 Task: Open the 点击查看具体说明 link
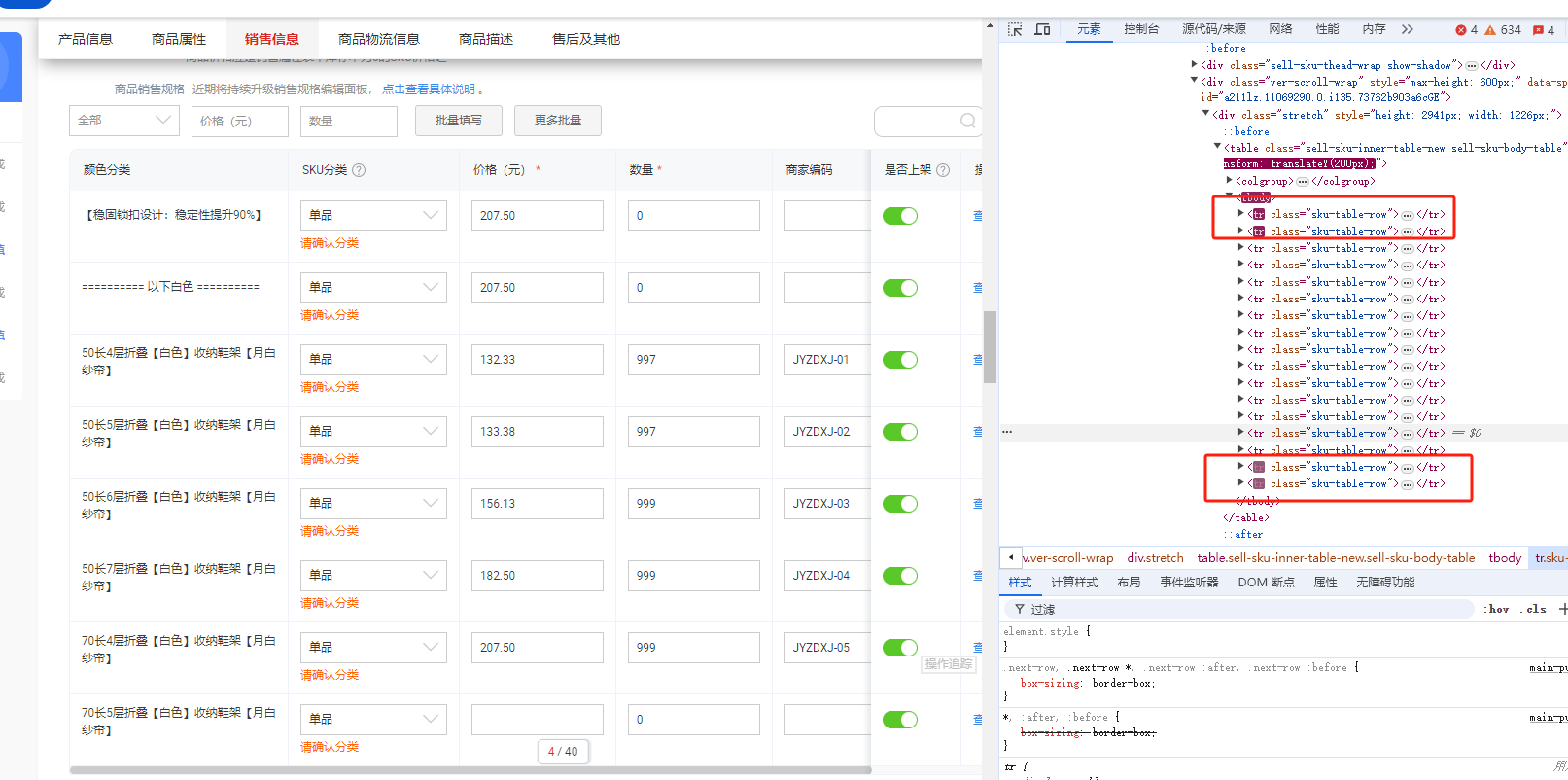[x=429, y=89]
